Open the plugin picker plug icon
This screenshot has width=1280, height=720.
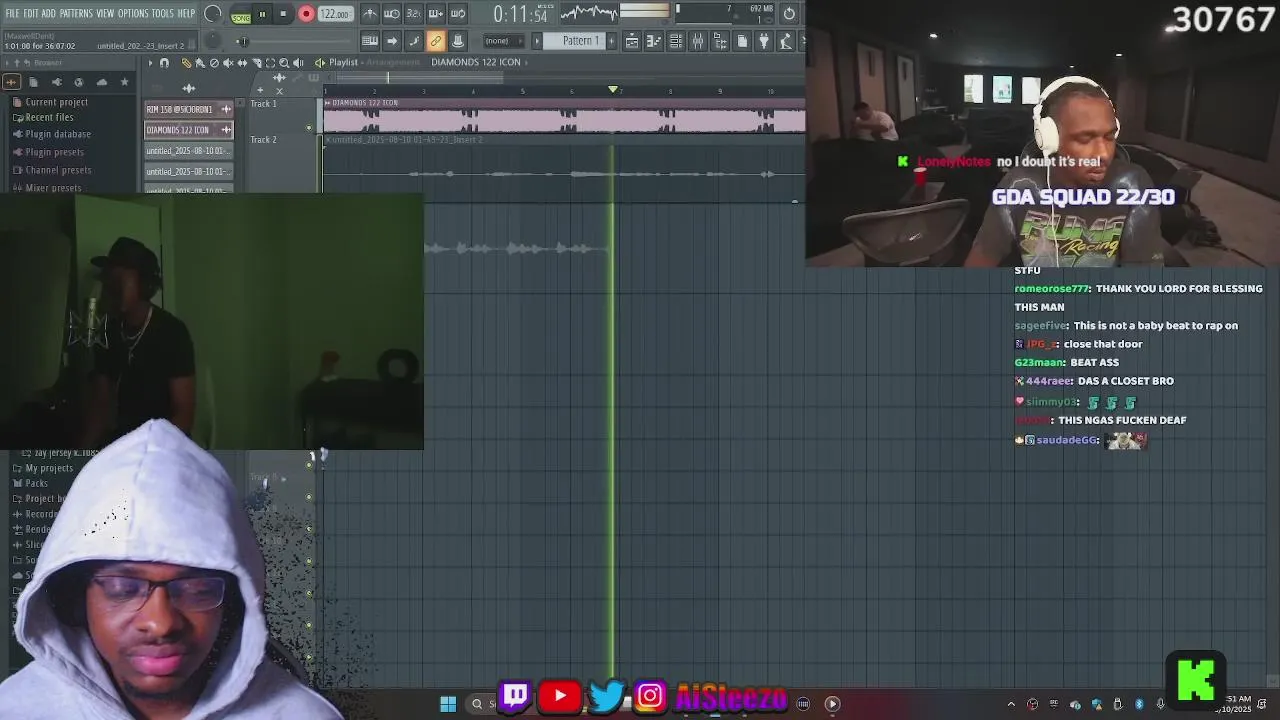[x=763, y=41]
